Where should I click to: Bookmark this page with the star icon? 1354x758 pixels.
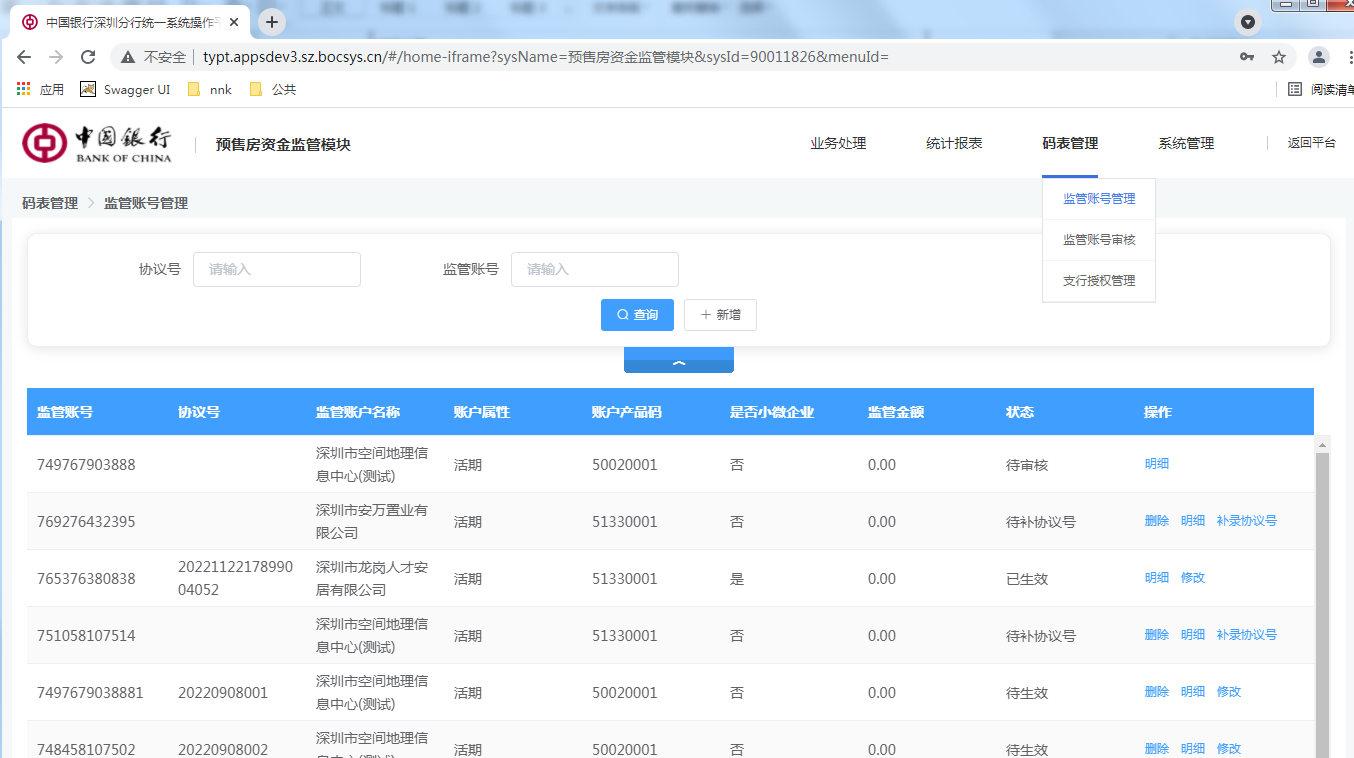(x=1279, y=57)
